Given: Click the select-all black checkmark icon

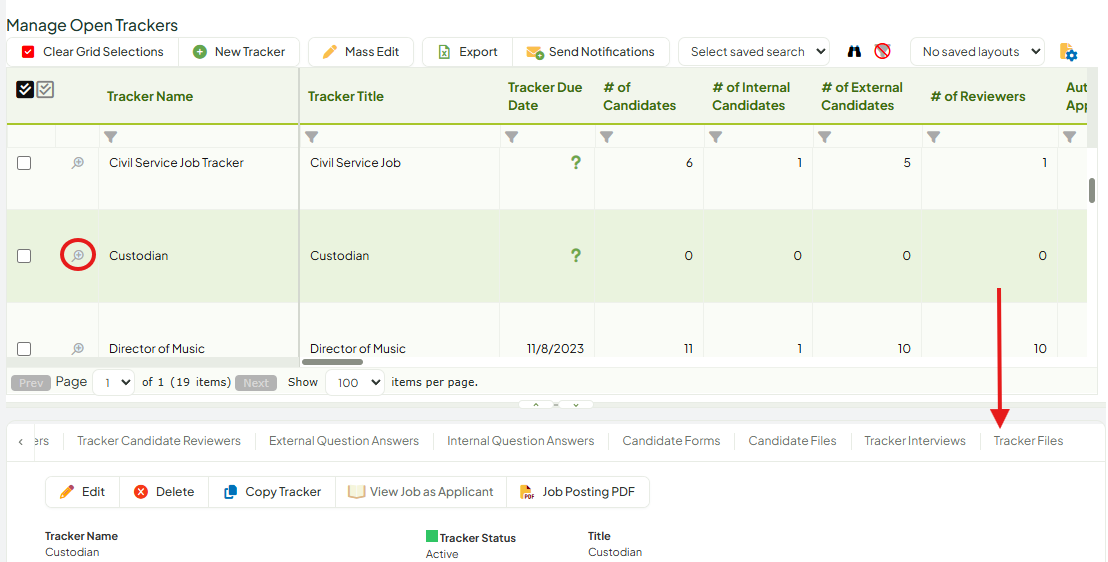Looking at the screenshot, I should [x=25, y=89].
